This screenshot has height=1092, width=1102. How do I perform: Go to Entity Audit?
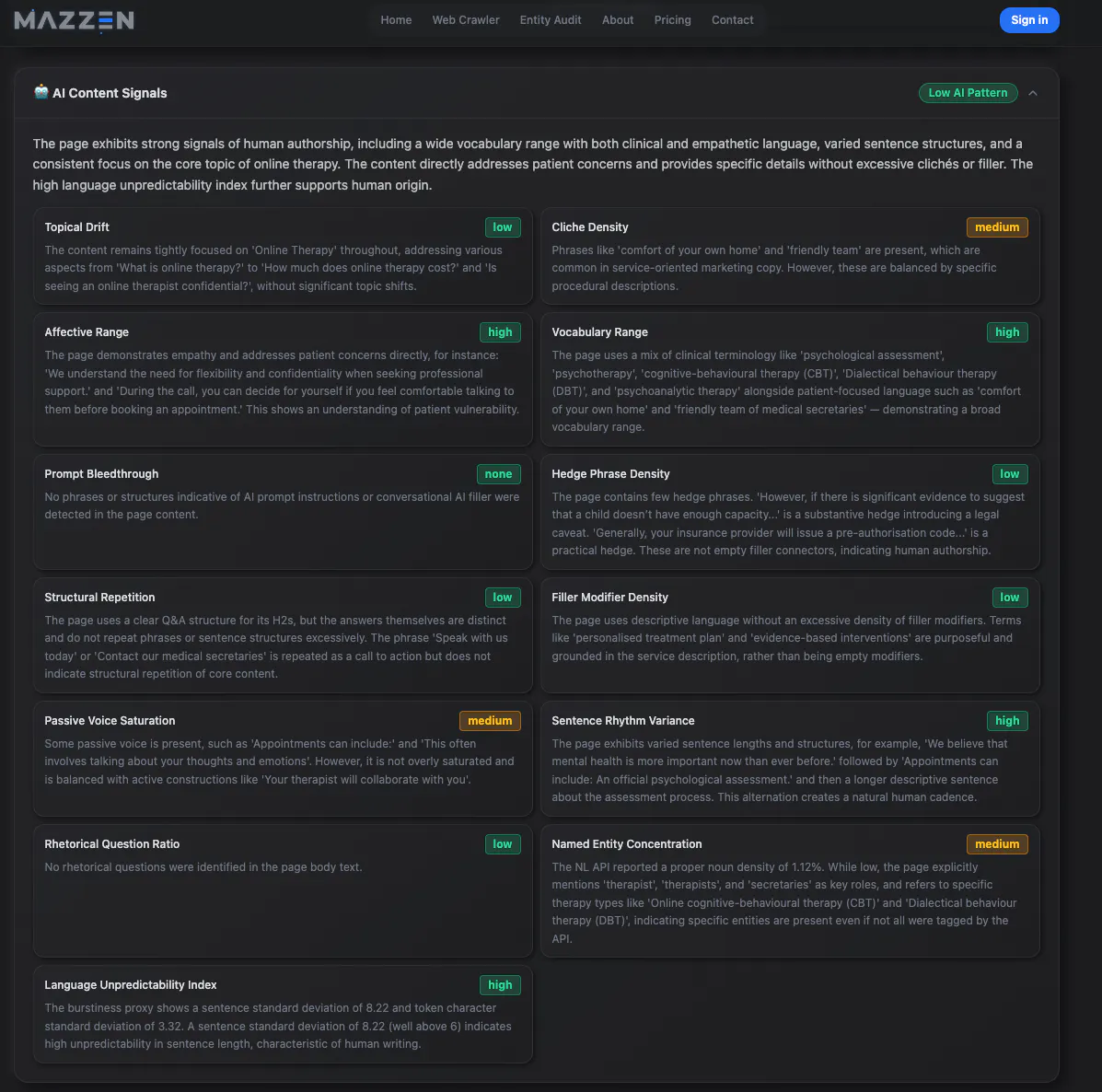click(551, 20)
